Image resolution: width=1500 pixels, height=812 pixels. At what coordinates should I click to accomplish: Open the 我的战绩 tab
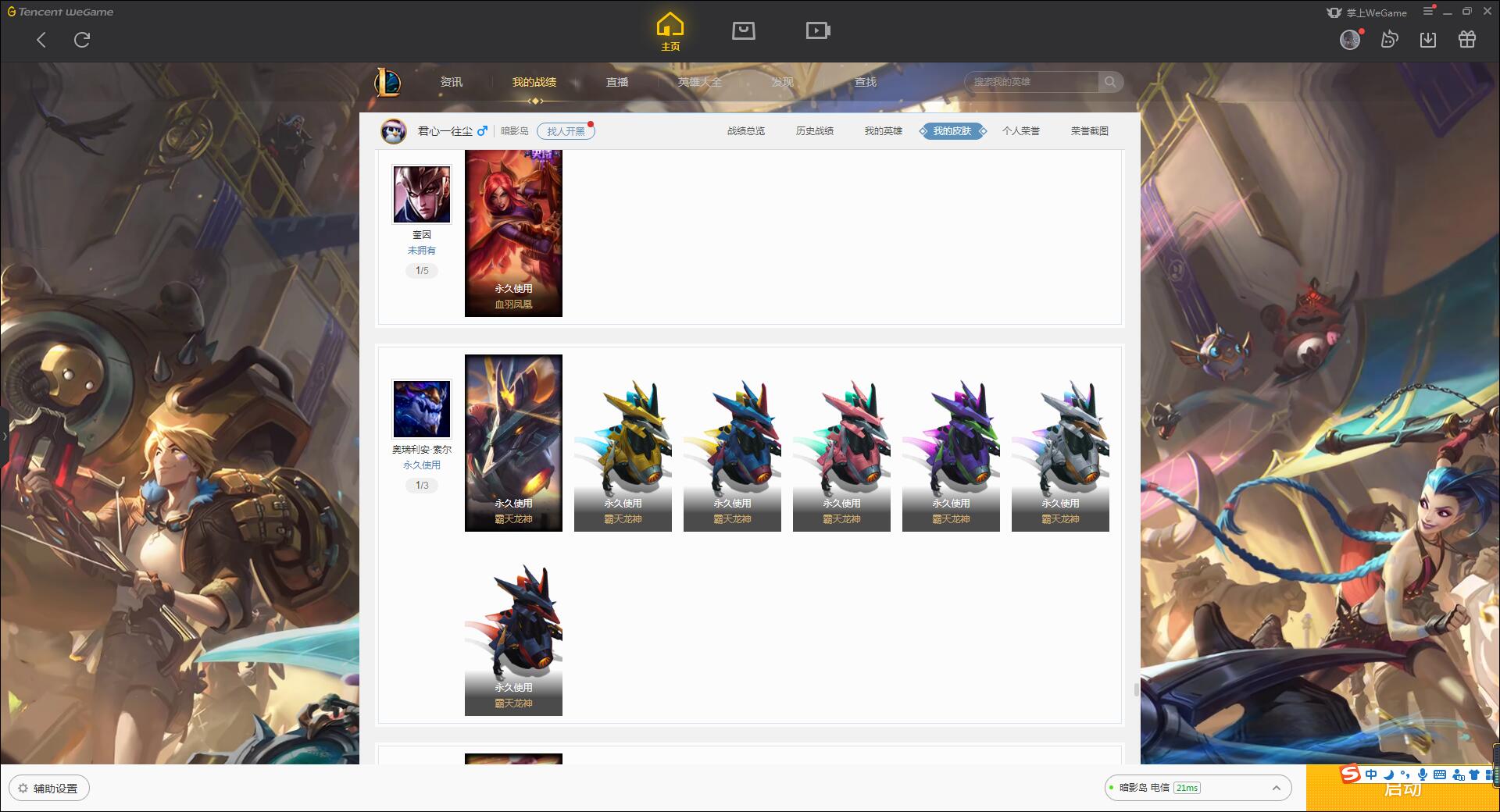click(534, 82)
